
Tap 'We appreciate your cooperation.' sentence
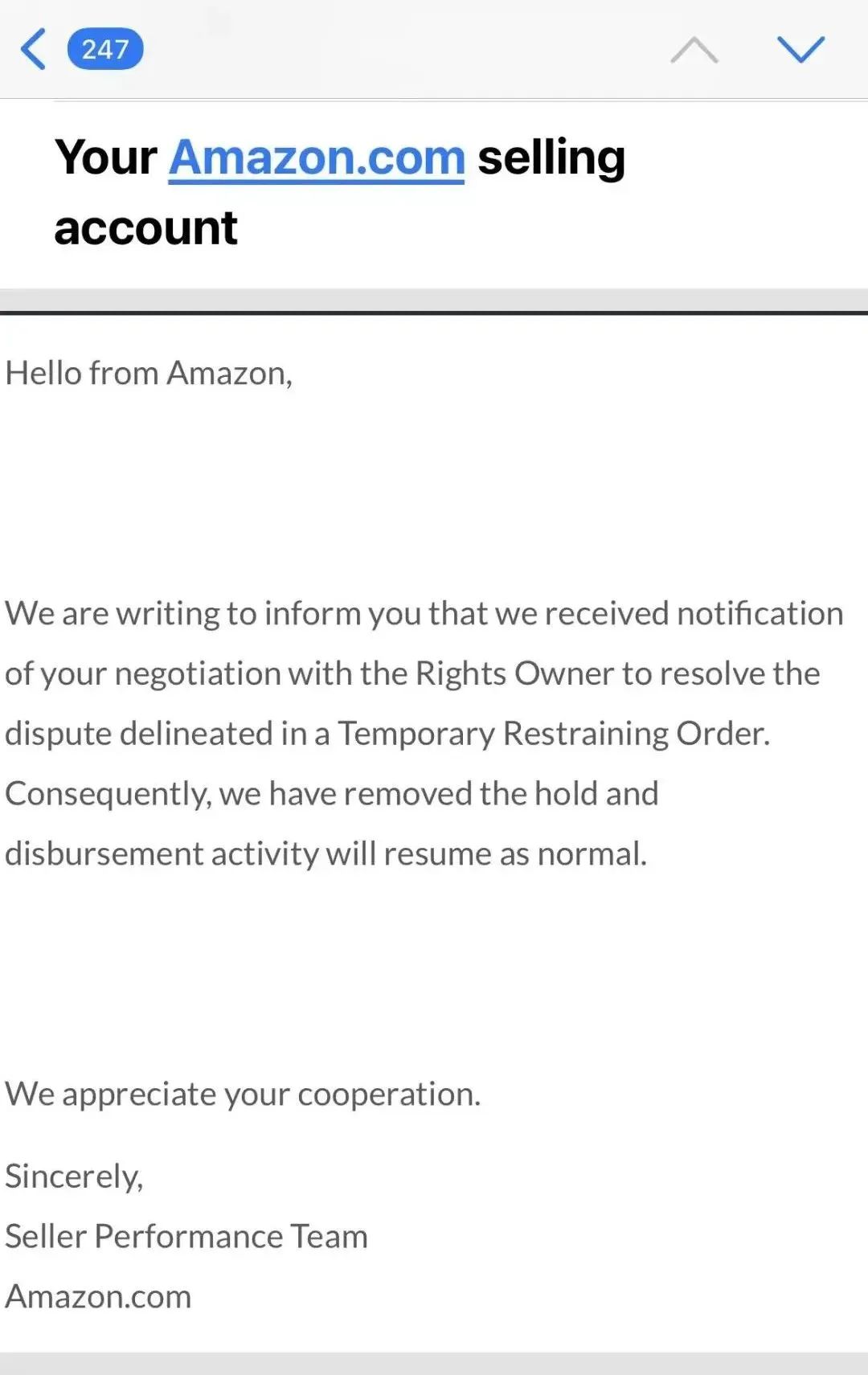[x=243, y=1095]
